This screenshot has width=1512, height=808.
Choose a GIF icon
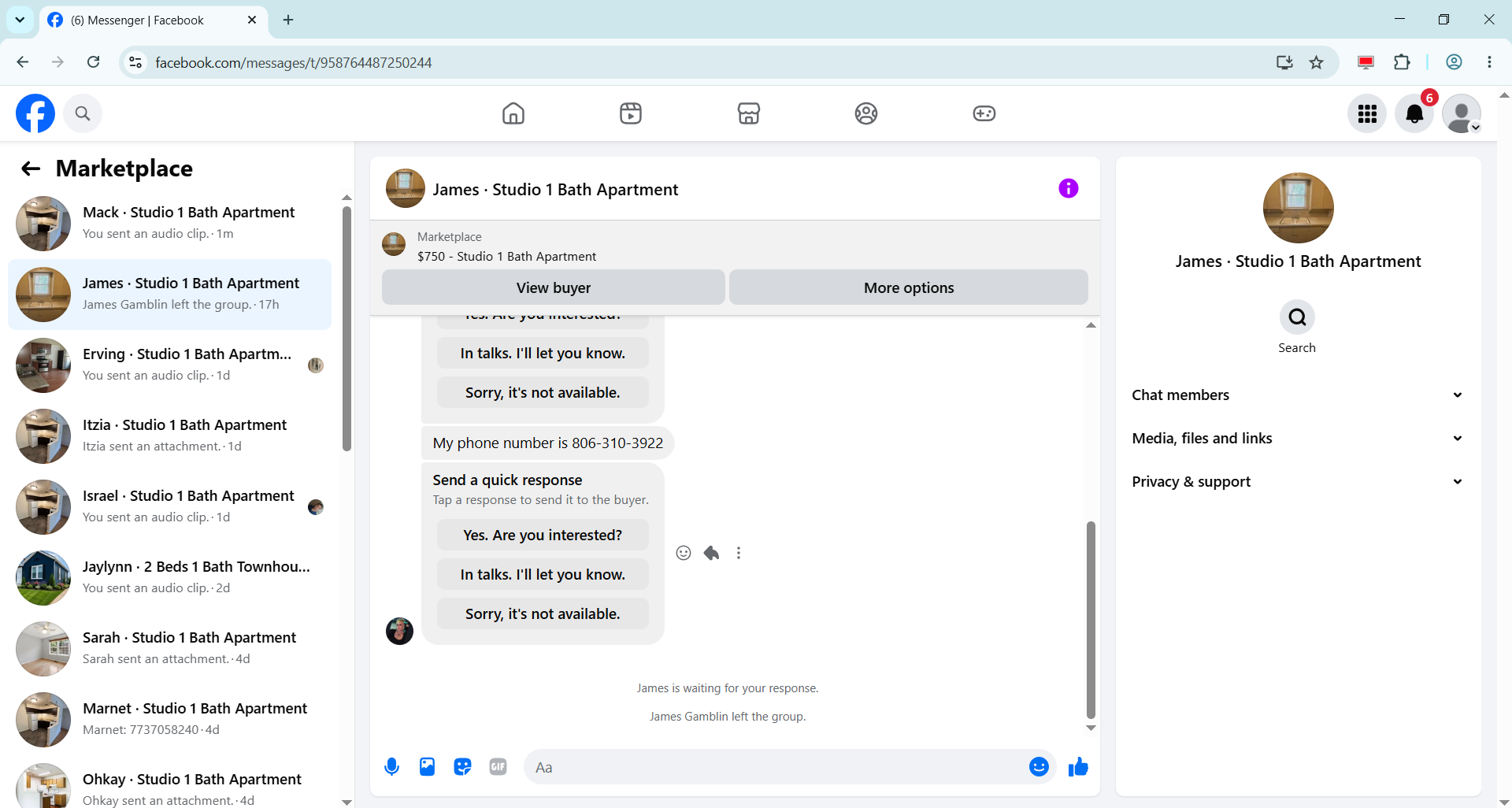[x=498, y=767]
